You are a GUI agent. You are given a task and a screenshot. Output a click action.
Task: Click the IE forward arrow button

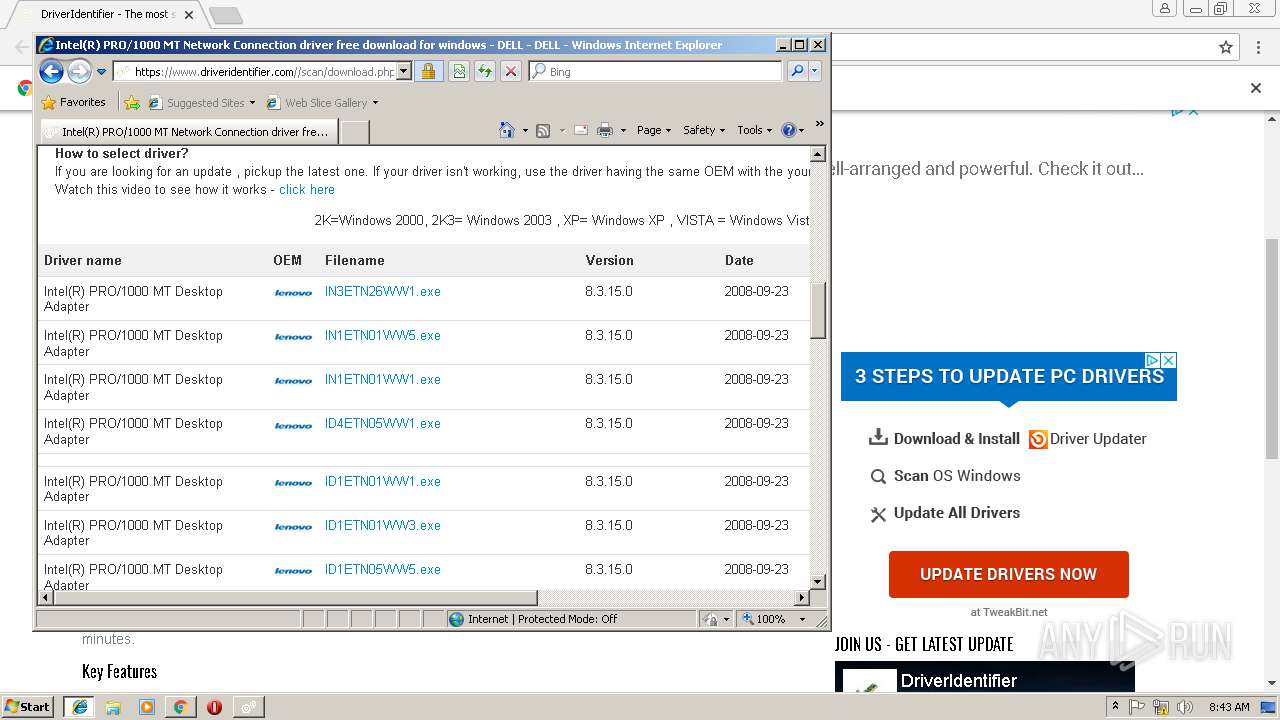click(x=79, y=71)
